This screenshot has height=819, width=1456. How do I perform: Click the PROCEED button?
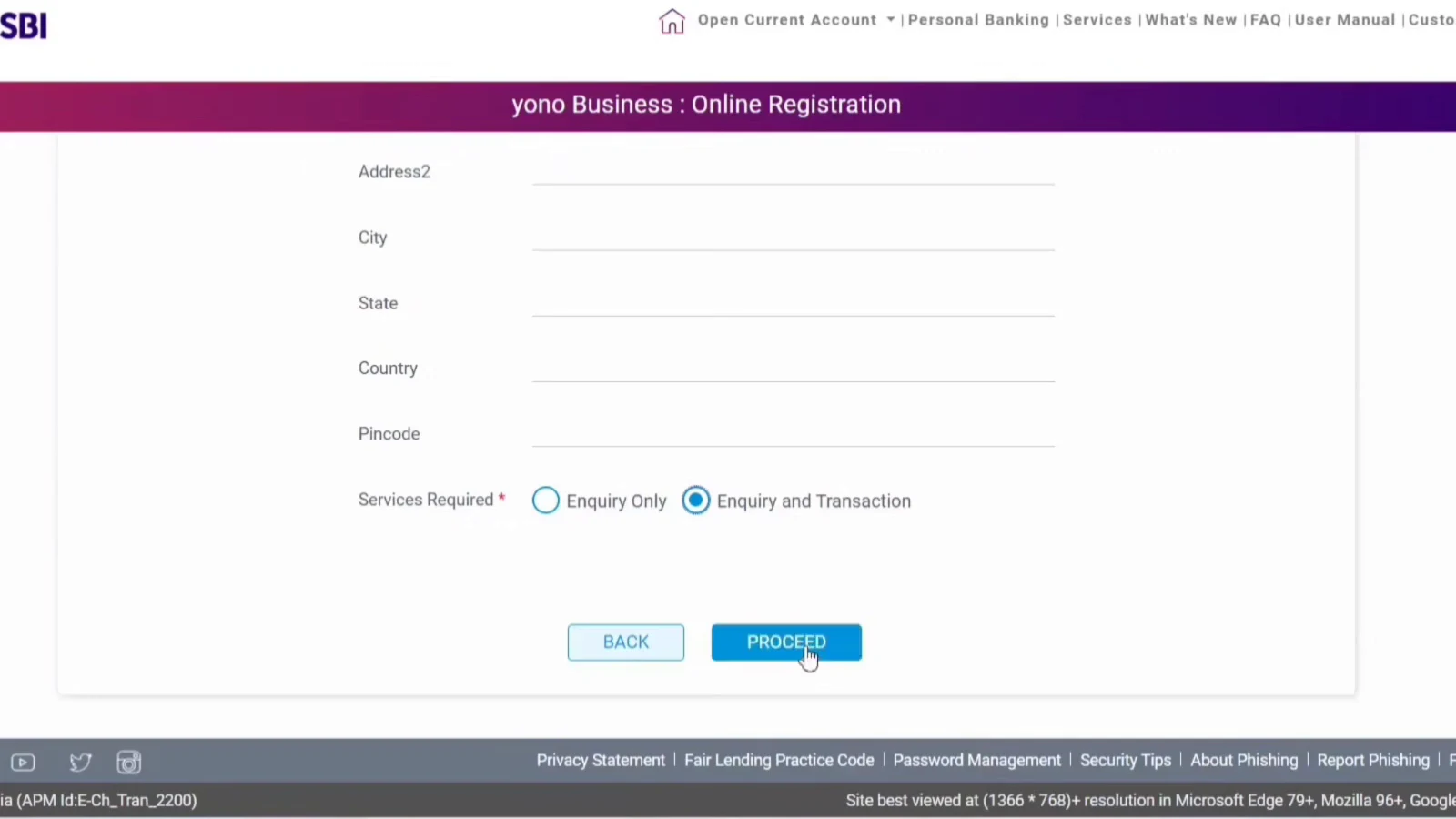coord(786,642)
